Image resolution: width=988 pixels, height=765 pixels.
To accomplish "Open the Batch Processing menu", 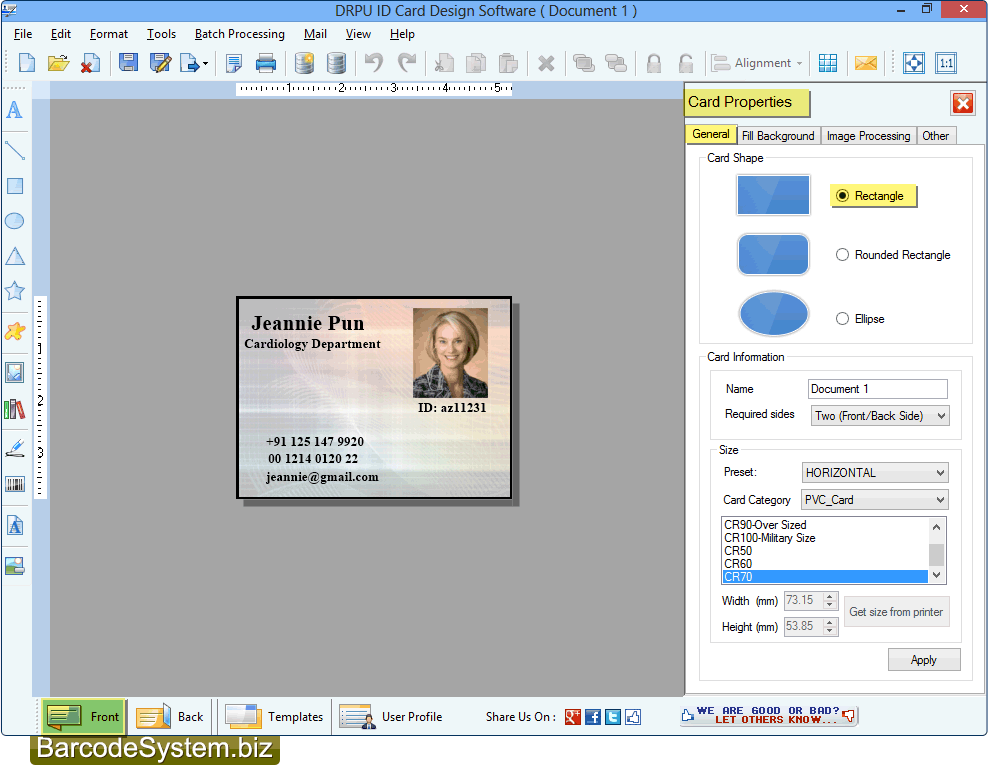I will [x=239, y=34].
